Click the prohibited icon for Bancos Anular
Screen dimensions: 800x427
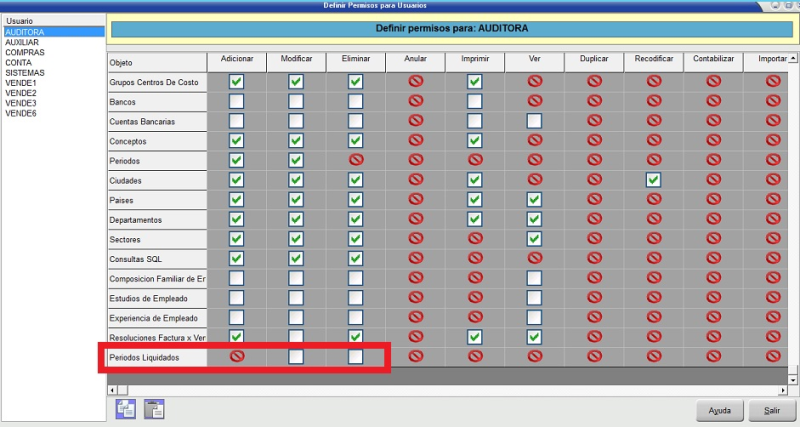(416, 101)
